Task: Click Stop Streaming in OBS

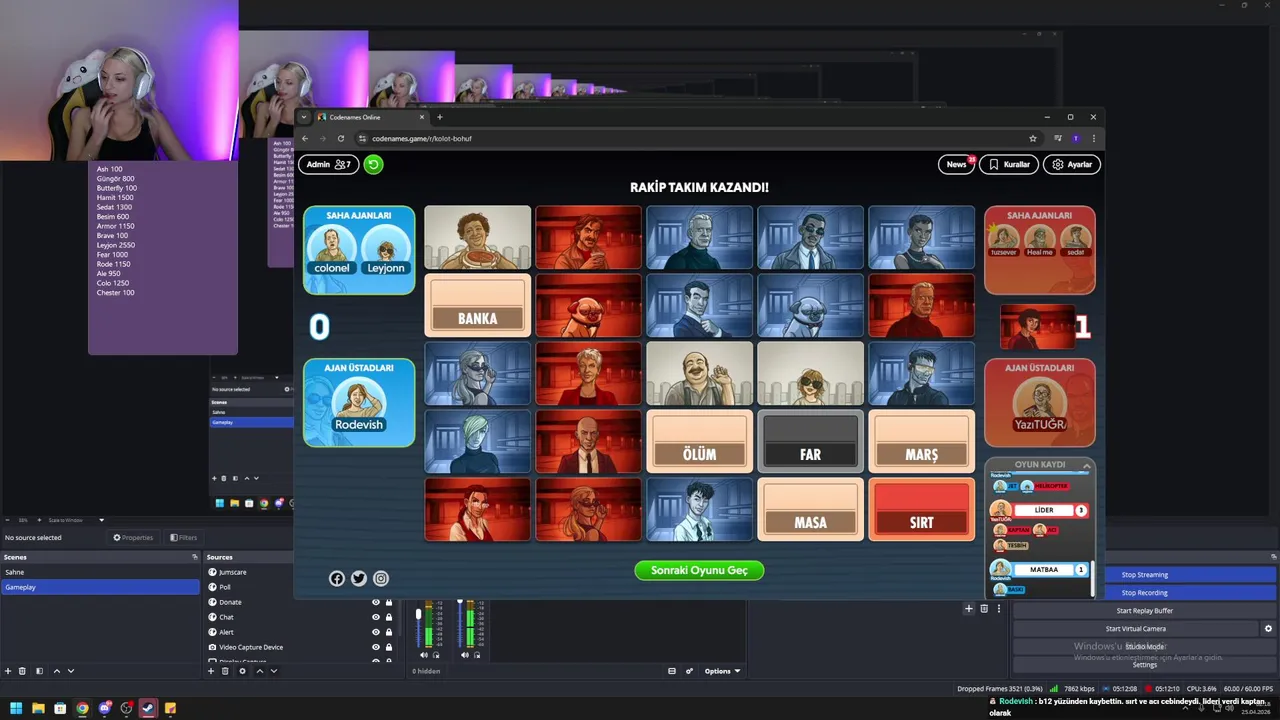Action: pos(1144,575)
